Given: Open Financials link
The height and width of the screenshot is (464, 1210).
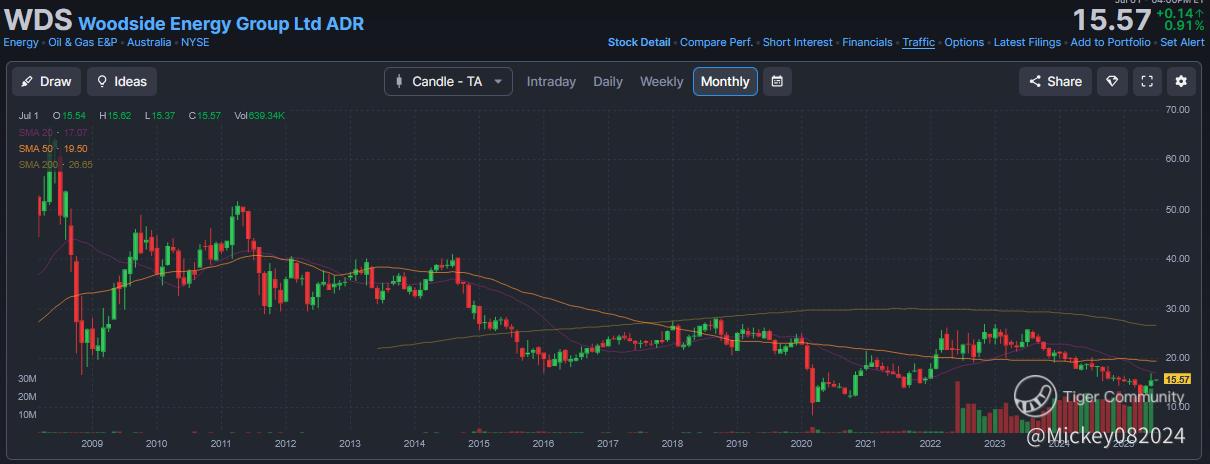Looking at the screenshot, I should point(867,43).
